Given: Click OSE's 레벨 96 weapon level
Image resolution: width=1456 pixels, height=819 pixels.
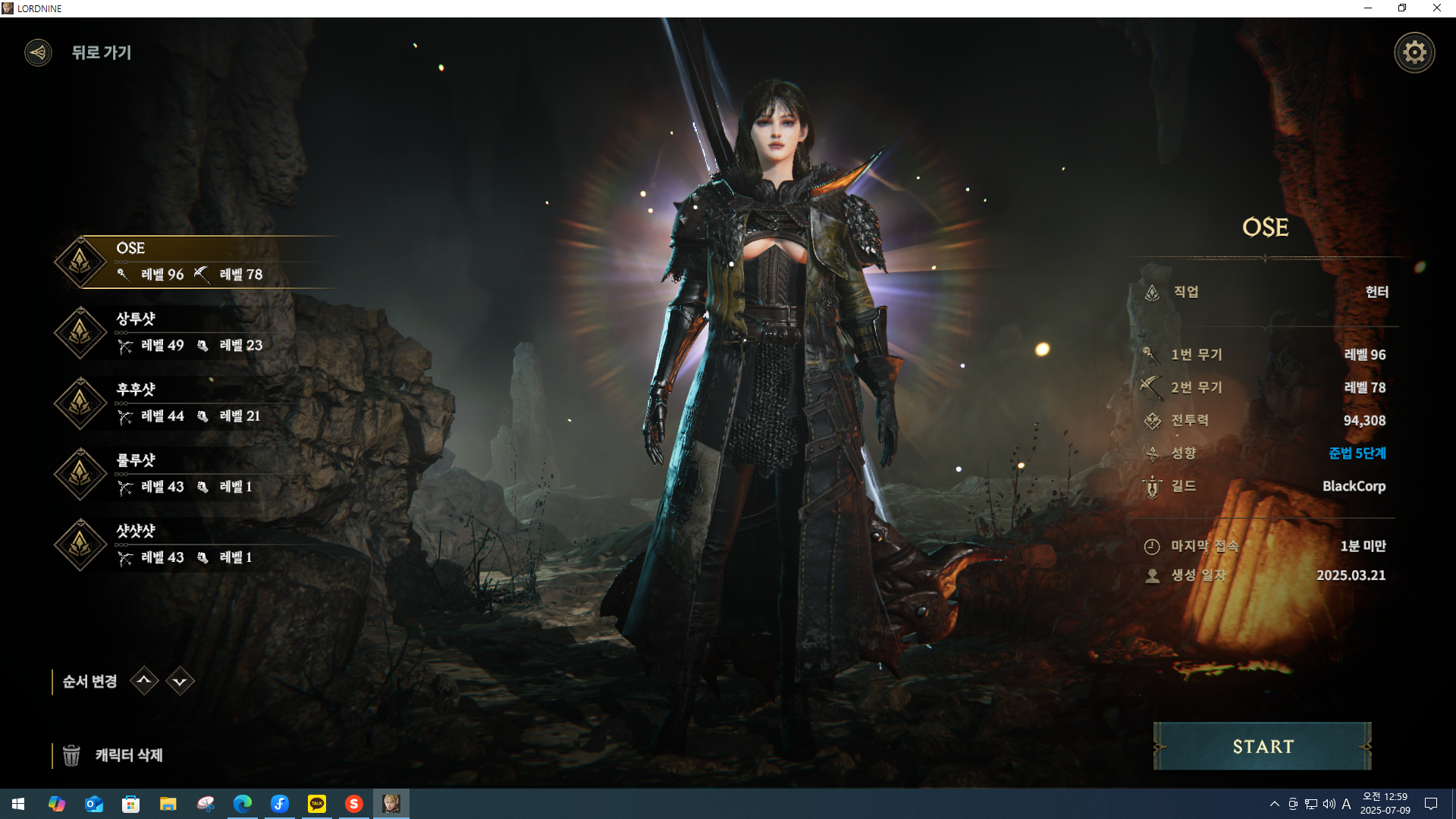Looking at the screenshot, I should coord(162,275).
